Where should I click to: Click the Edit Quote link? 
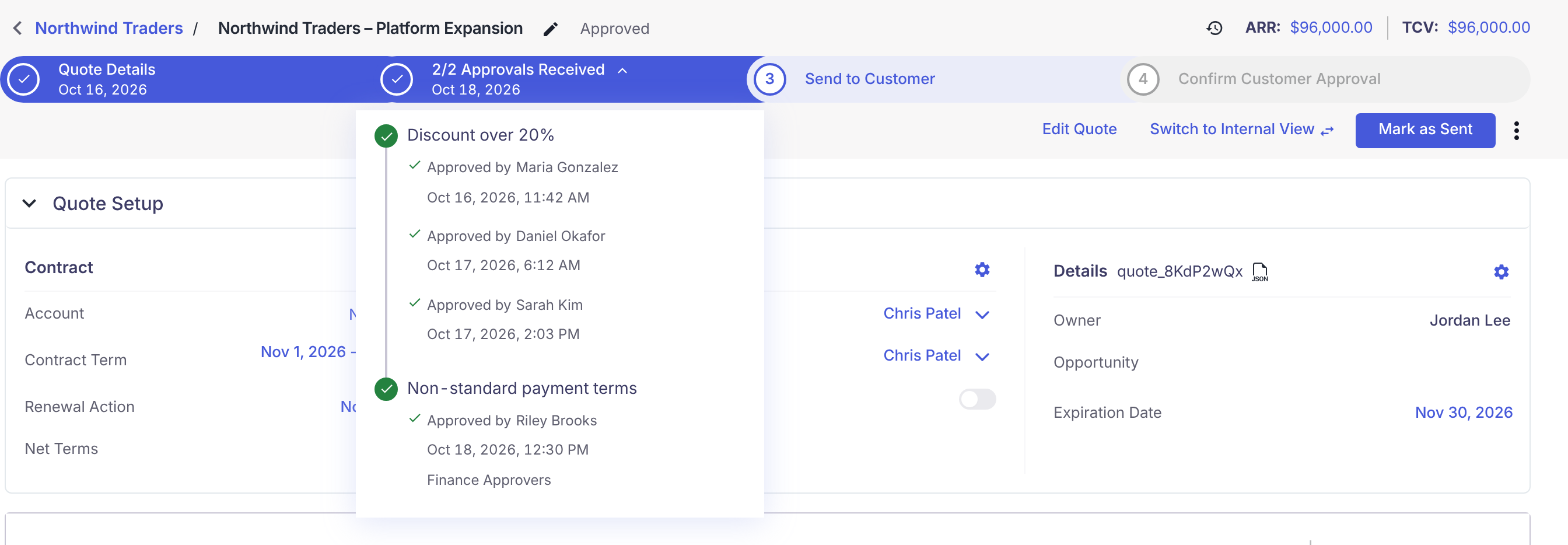(1079, 129)
